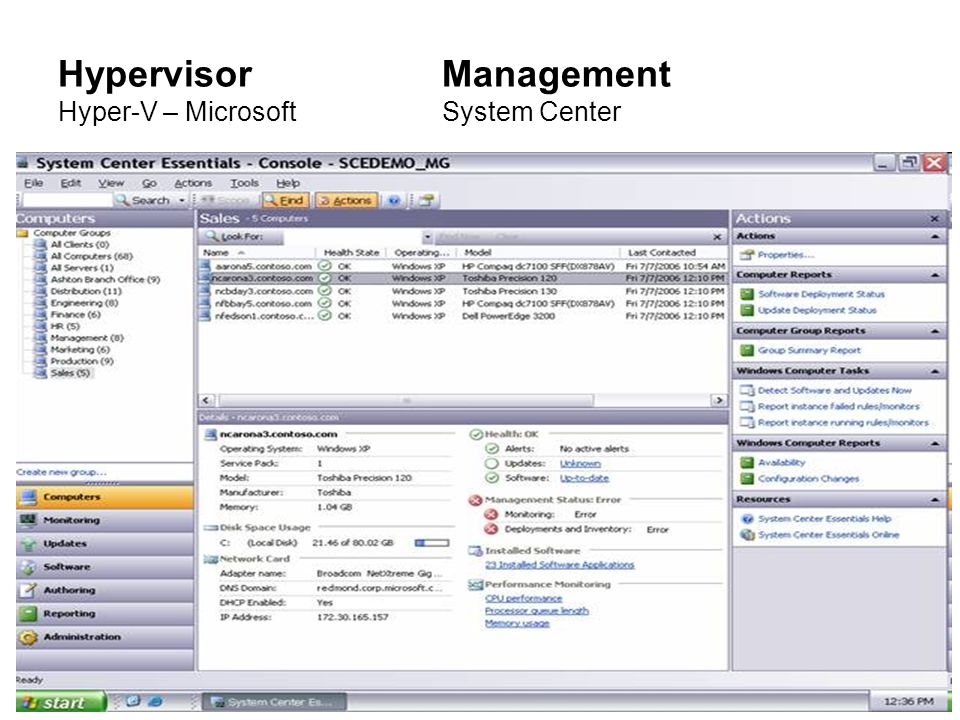Toggle the Actions toolbar button
This screenshot has width=960, height=720.
[345, 200]
